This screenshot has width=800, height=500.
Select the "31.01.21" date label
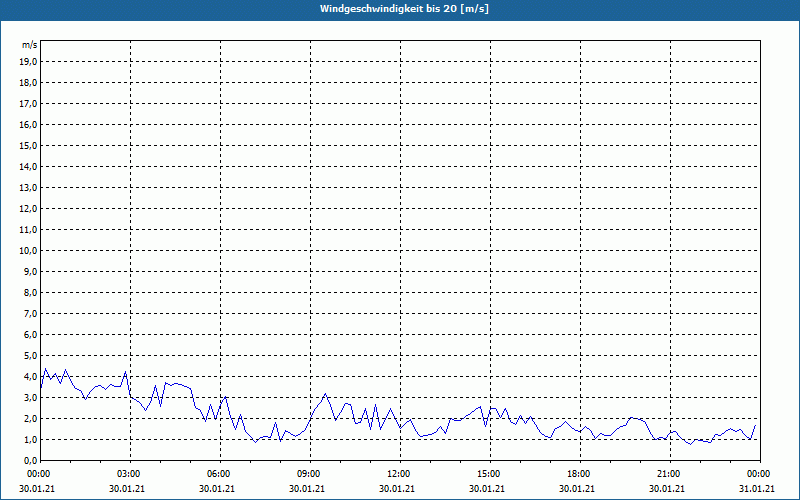point(757,488)
